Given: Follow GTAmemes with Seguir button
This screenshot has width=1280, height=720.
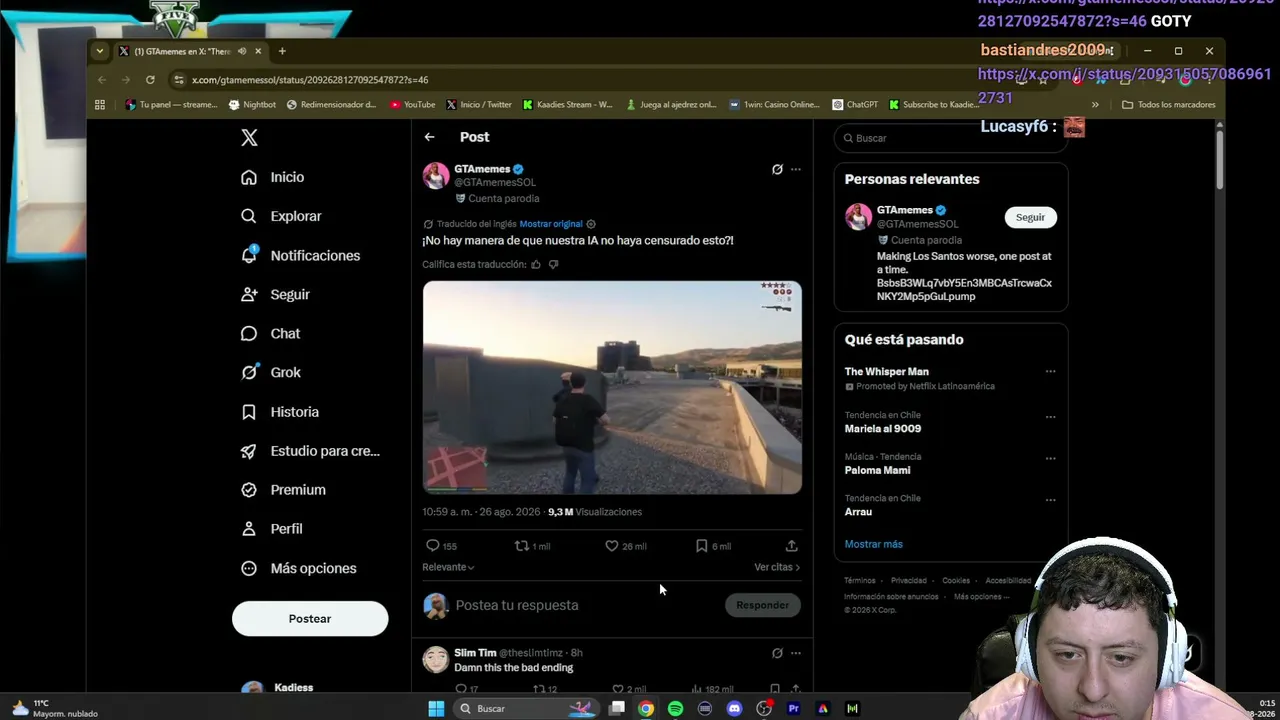Looking at the screenshot, I should (1030, 217).
